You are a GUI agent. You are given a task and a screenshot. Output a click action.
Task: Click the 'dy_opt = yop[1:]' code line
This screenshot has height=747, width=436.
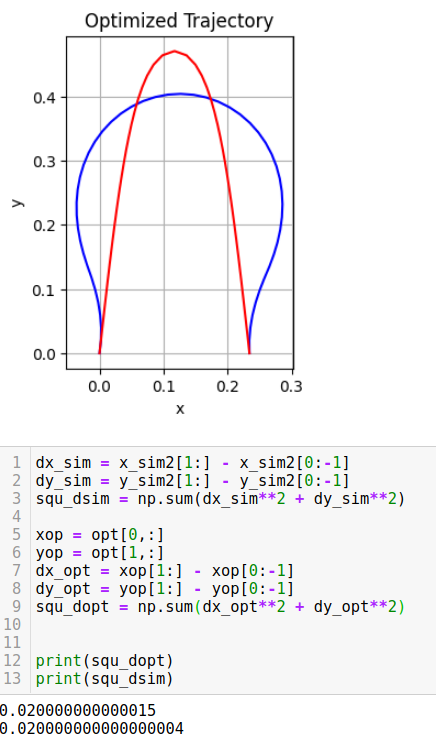point(165,589)
